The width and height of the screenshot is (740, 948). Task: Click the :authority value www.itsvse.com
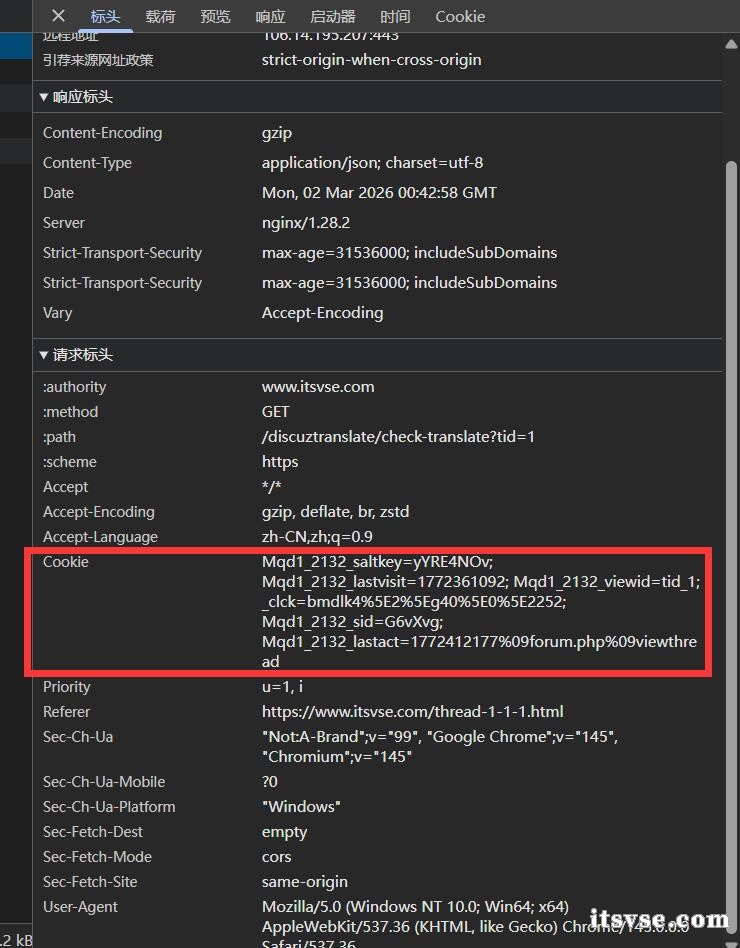pos(318,387)
